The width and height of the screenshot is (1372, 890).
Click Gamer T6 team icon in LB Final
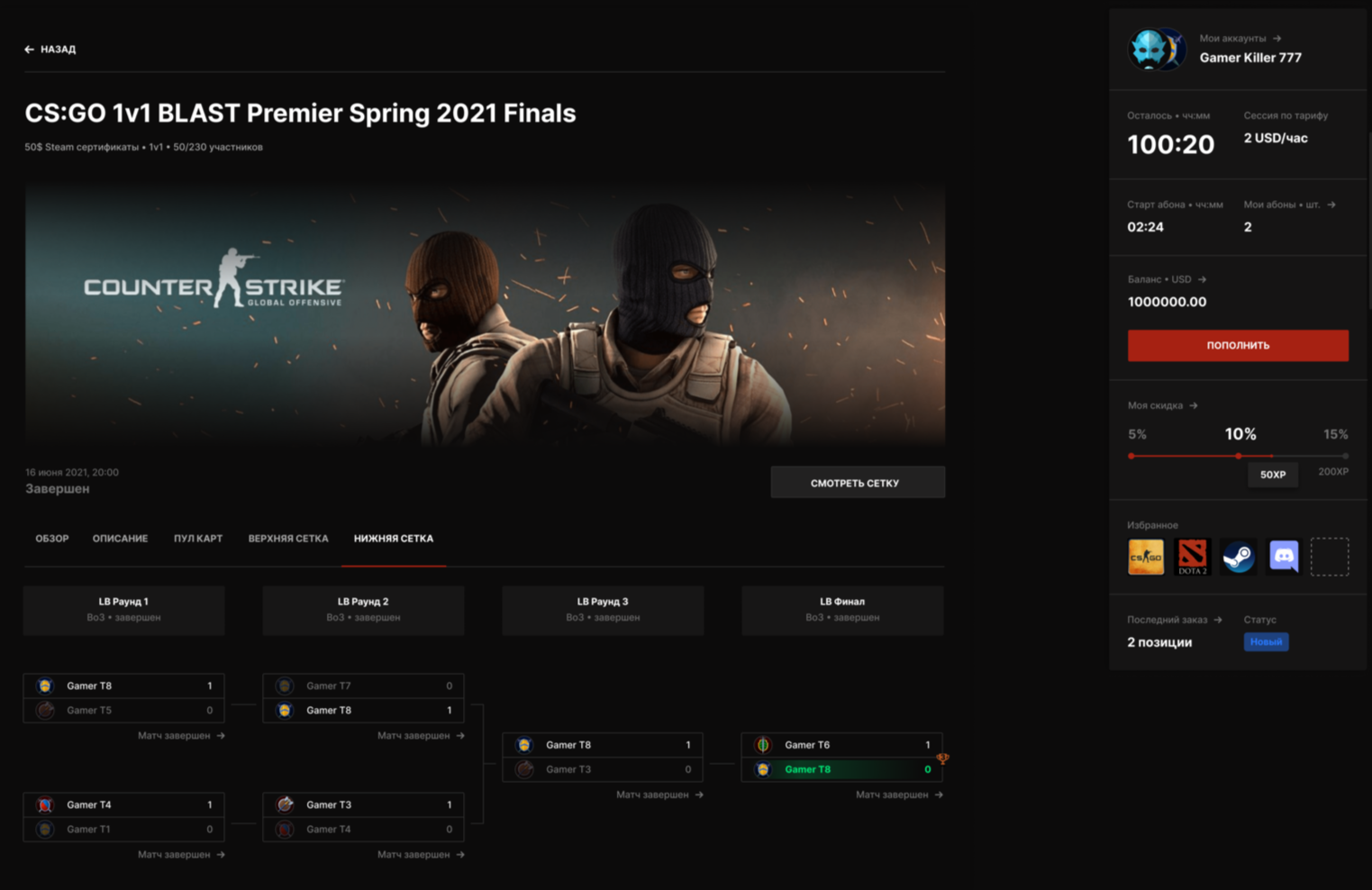[763, 745]
